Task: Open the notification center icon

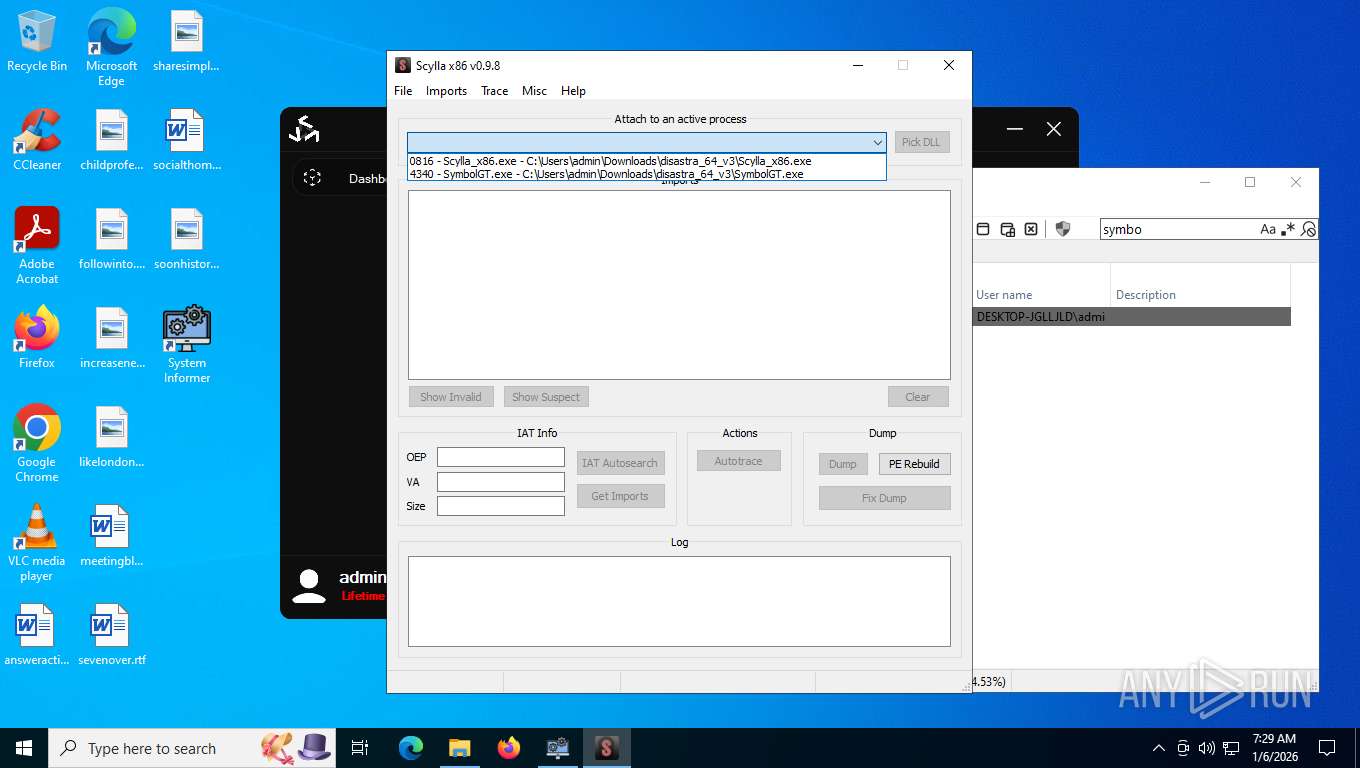Action: (x=1327, y=748)
